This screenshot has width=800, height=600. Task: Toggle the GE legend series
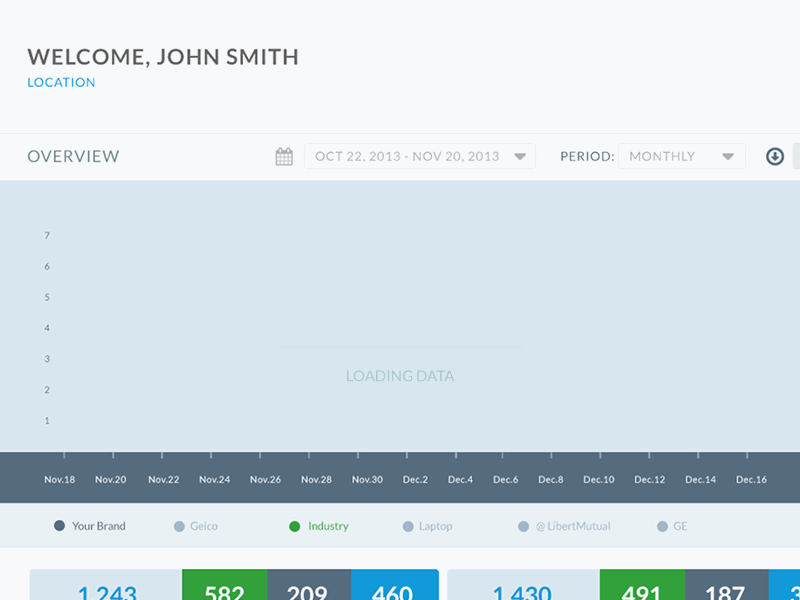click(x=672, y=526)
